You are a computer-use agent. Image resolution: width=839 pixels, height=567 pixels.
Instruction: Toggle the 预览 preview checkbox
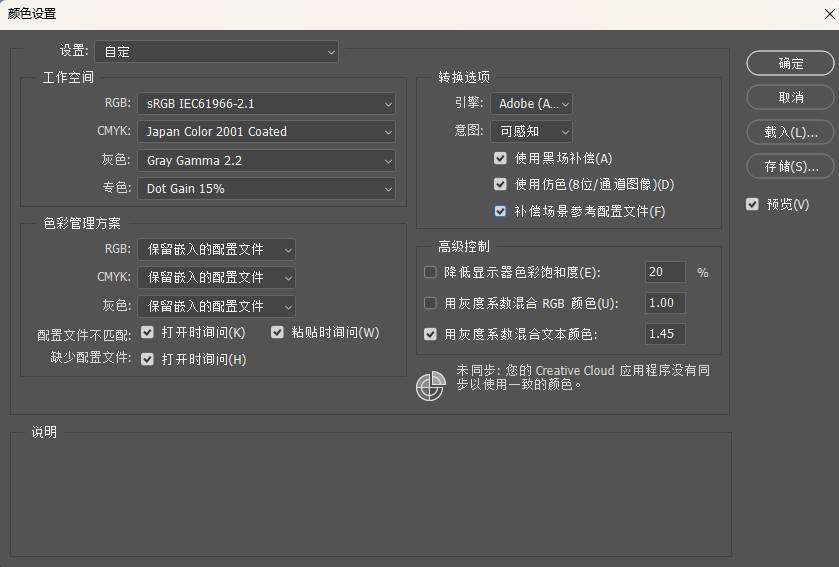(752, 204)
